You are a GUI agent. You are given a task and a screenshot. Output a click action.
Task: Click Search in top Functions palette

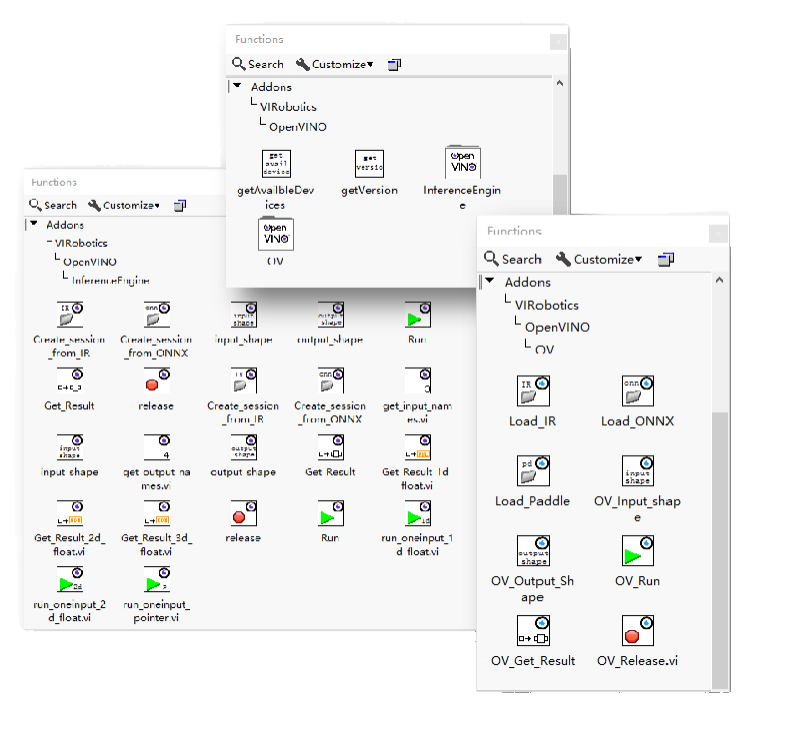[x=258, y=64]
